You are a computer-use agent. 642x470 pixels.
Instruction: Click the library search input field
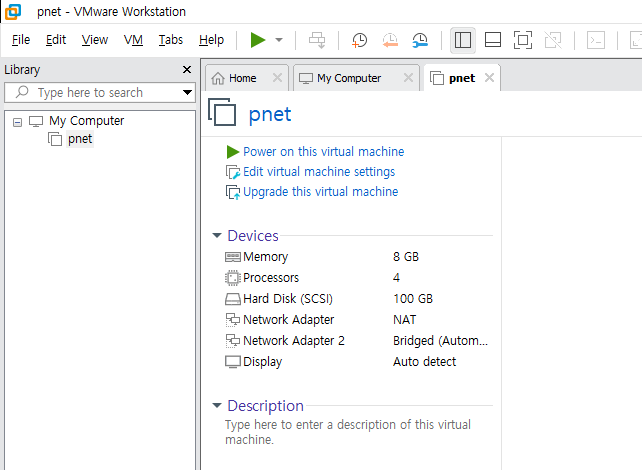tap(100, 93)
